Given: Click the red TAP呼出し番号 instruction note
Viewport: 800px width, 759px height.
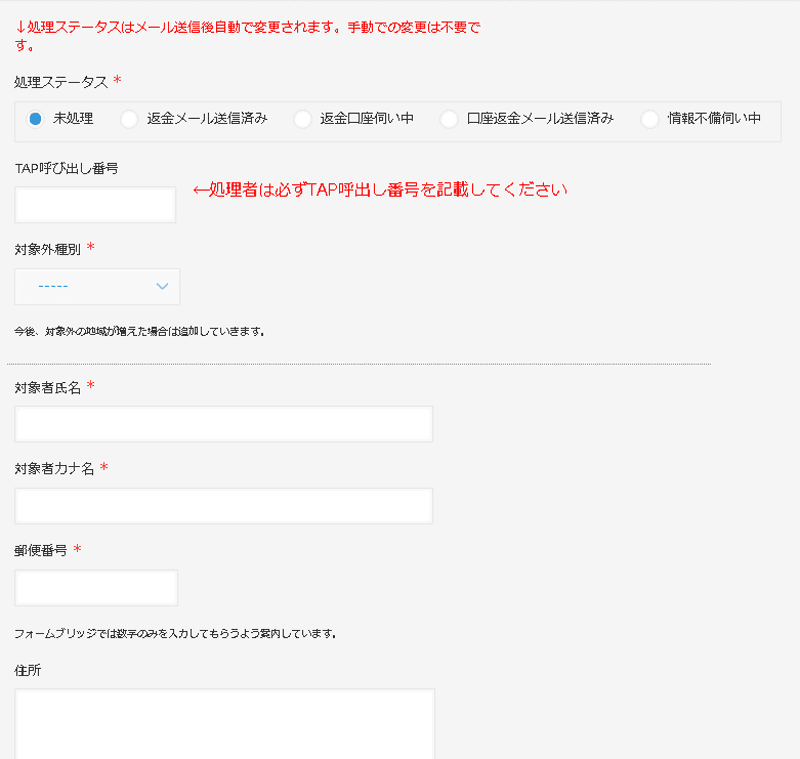Looking at the screenshot, I should click(380, 190).
